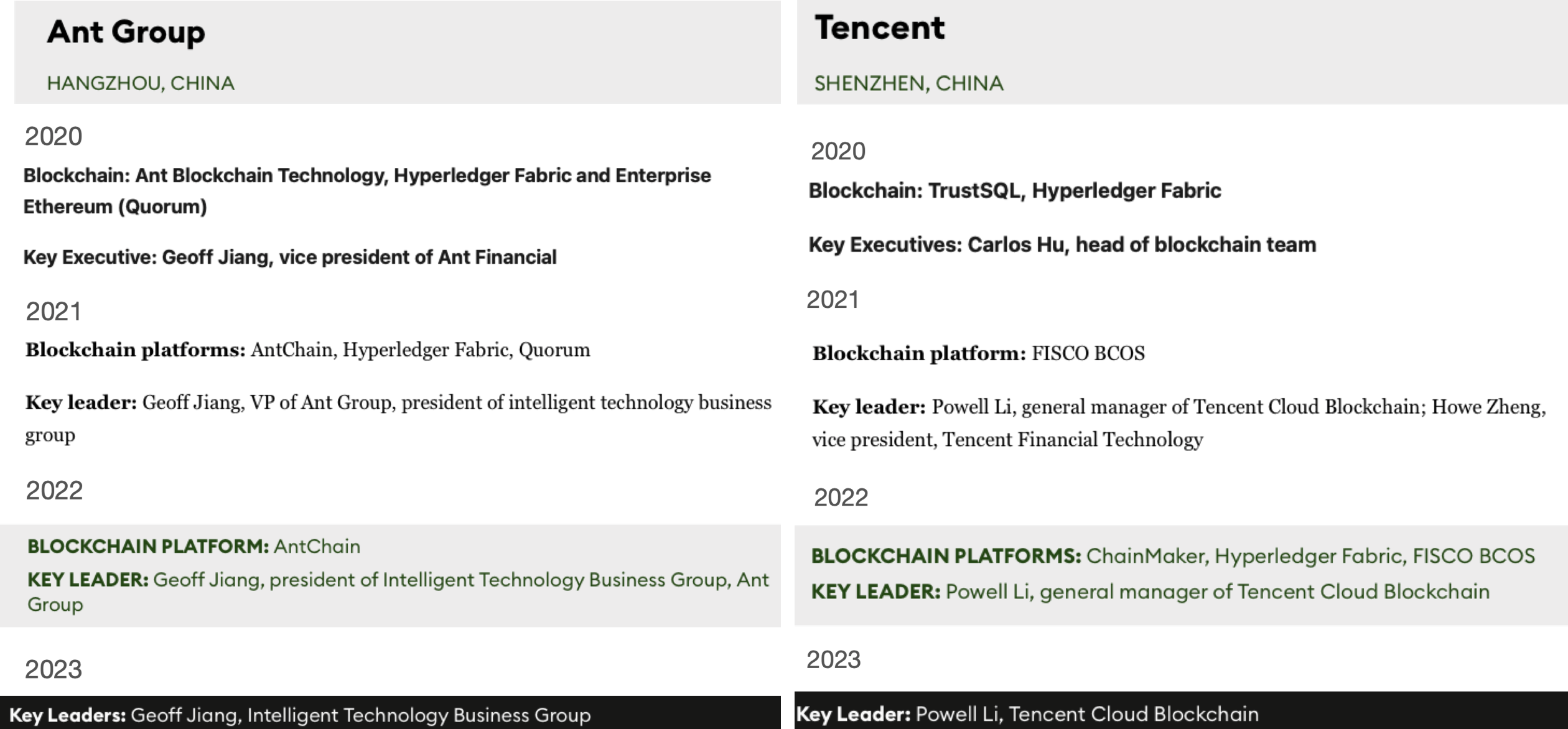This screenshot has width=1568, height=729.
Task: Select the 2020 label under Ant Group
Action: (x=54, y=136)
